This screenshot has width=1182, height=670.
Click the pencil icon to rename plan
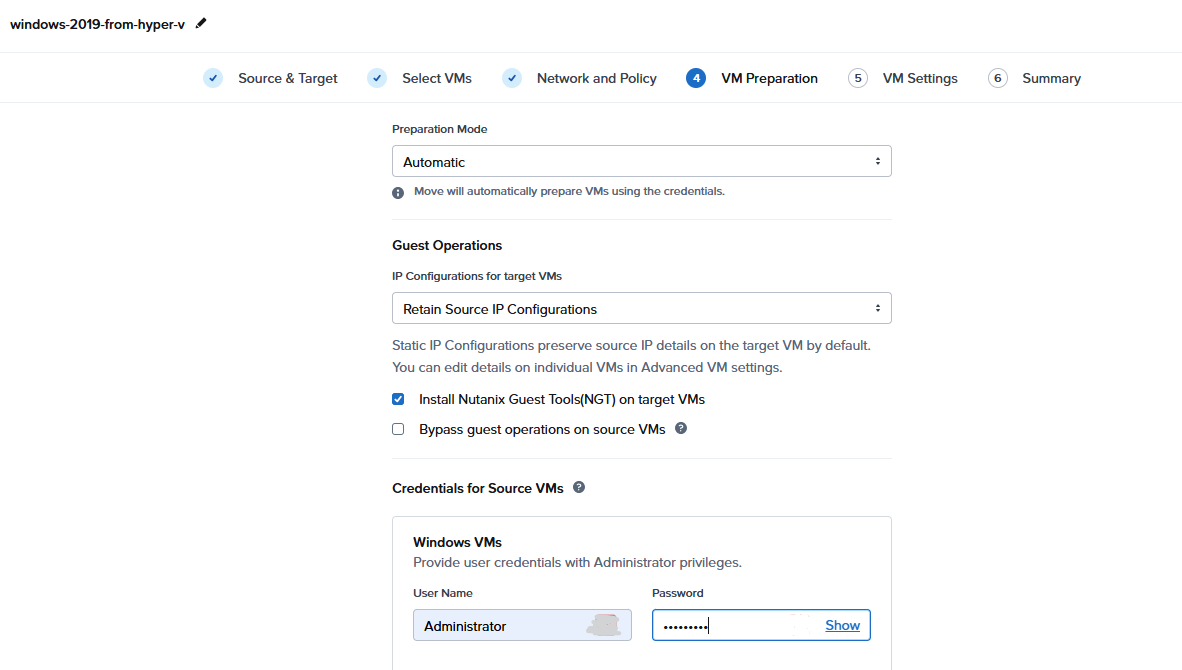coord(201,23)
